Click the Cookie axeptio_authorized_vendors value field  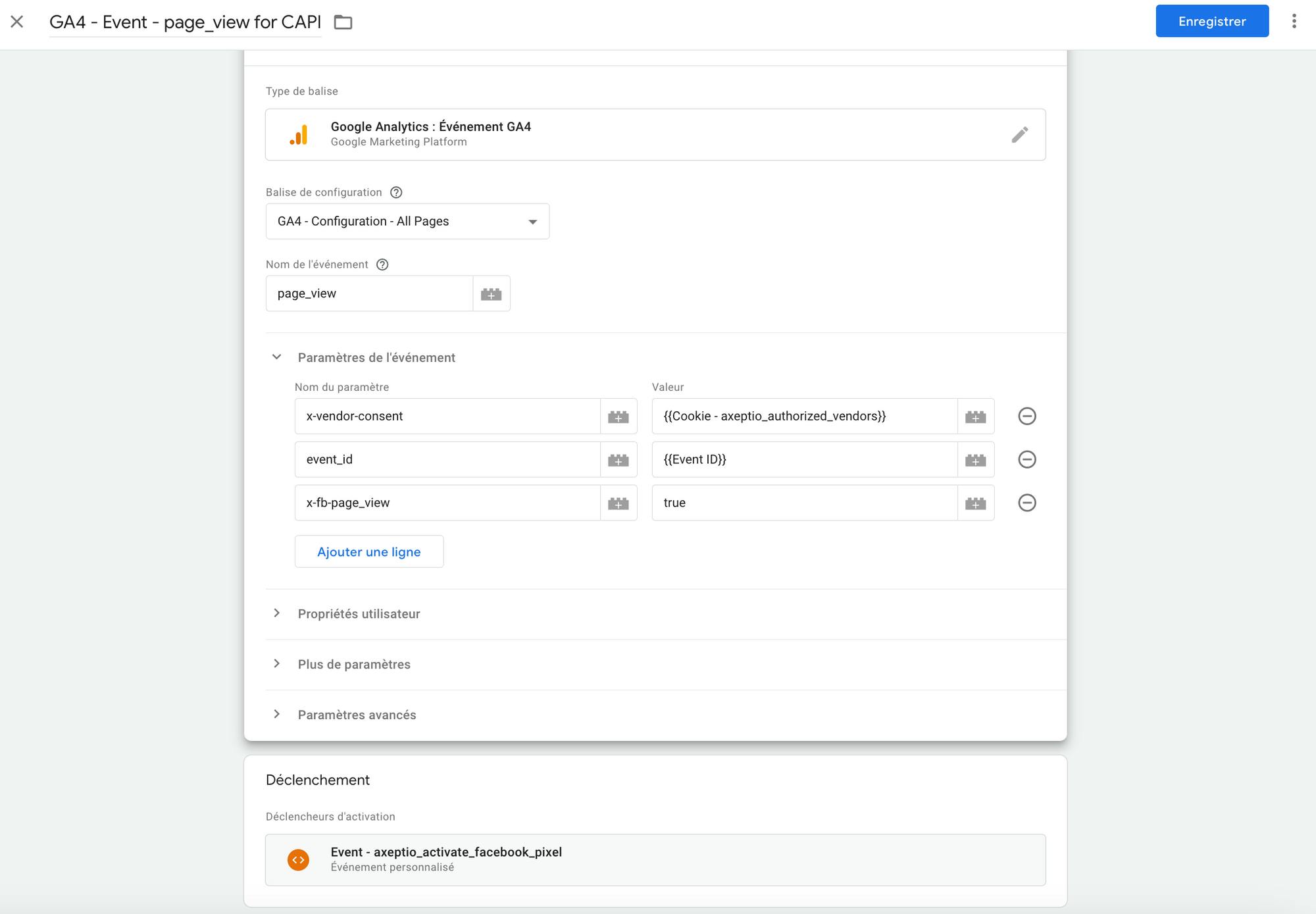(x=805, y=416)
